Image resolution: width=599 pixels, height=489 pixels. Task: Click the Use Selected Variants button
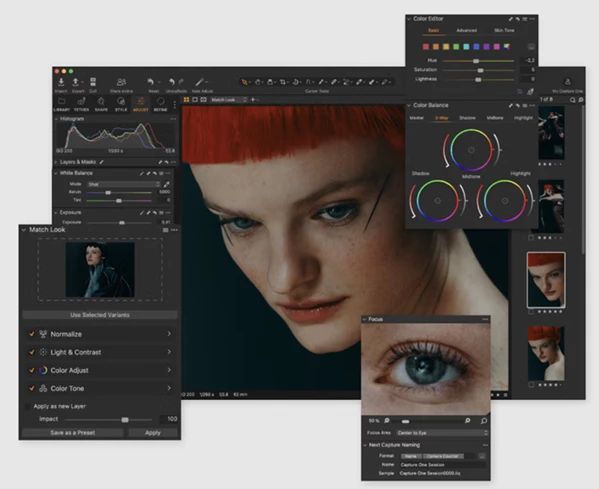100,315
